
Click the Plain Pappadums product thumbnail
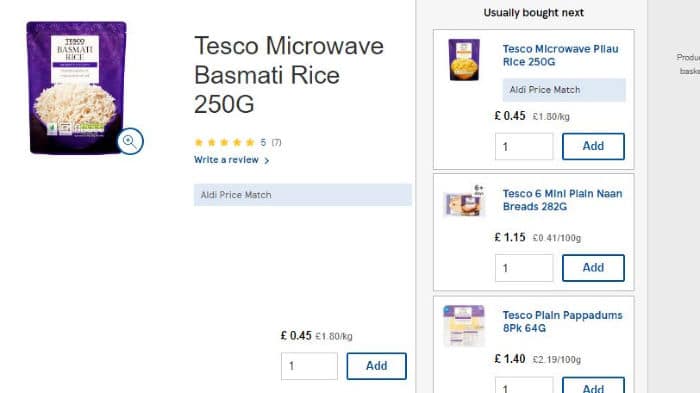click(464, 326)
